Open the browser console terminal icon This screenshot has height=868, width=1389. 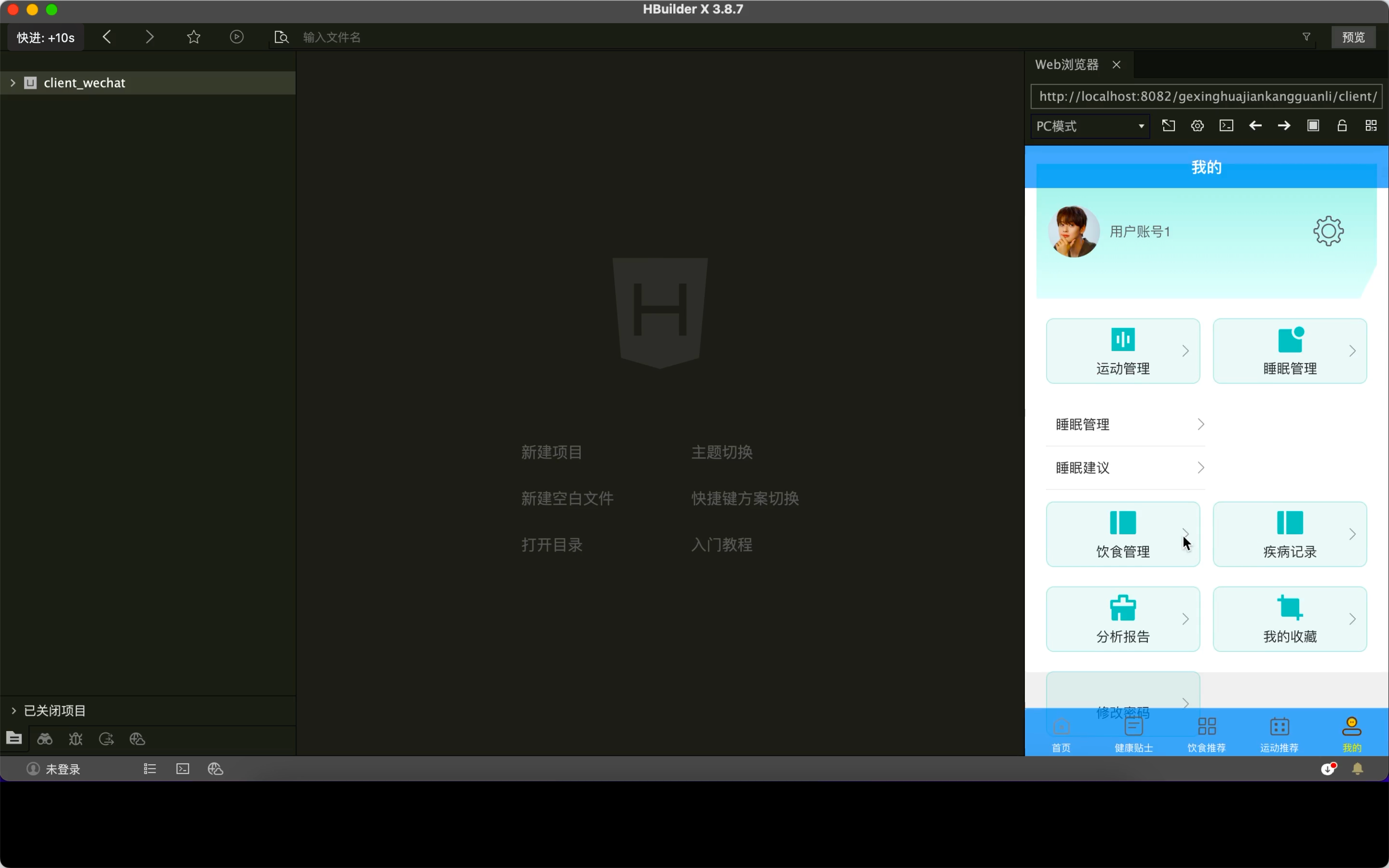(x=1227, y=126)
